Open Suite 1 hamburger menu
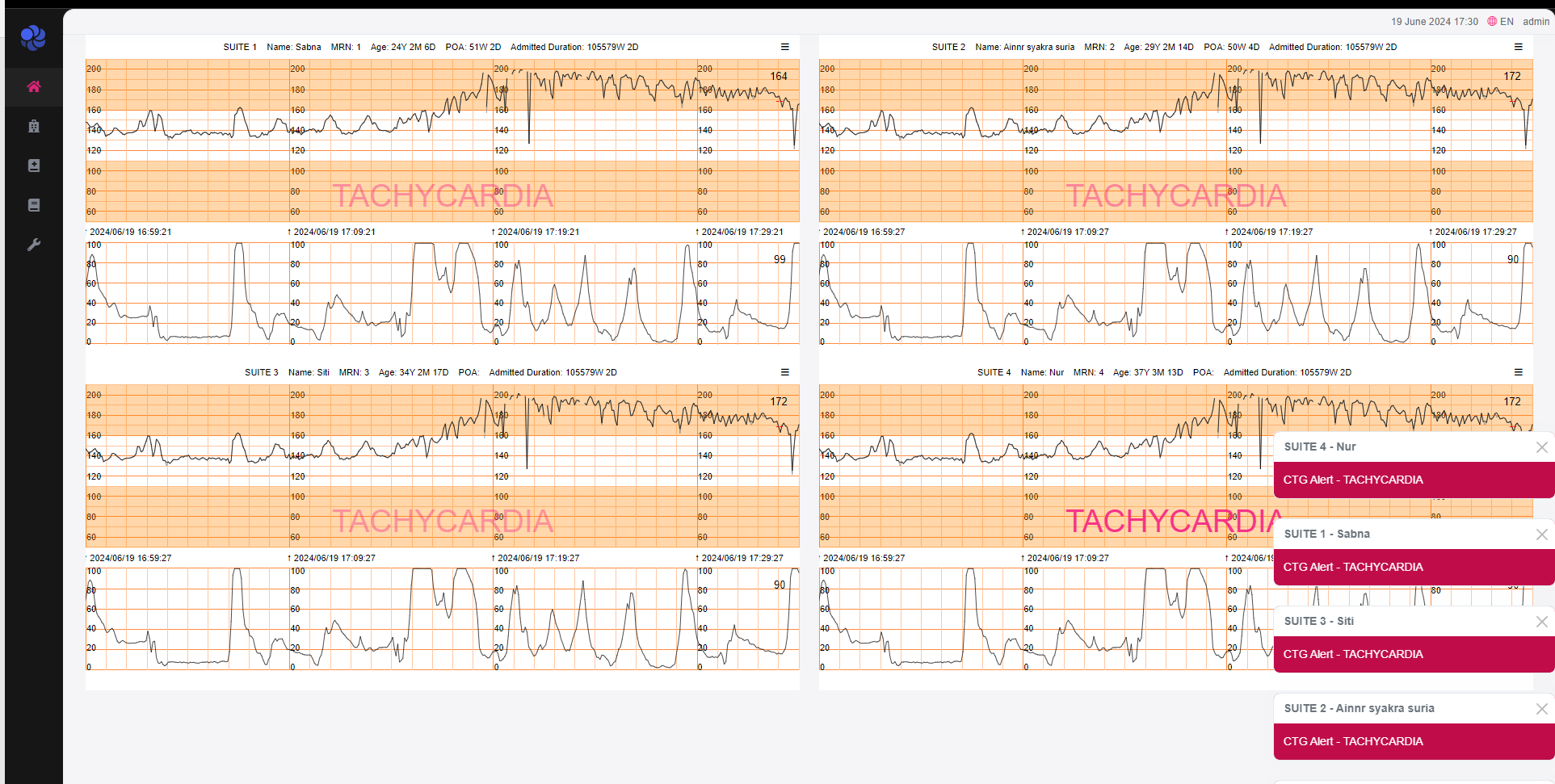Viewport: 1555px width, 784px height. tap(784, 47)
